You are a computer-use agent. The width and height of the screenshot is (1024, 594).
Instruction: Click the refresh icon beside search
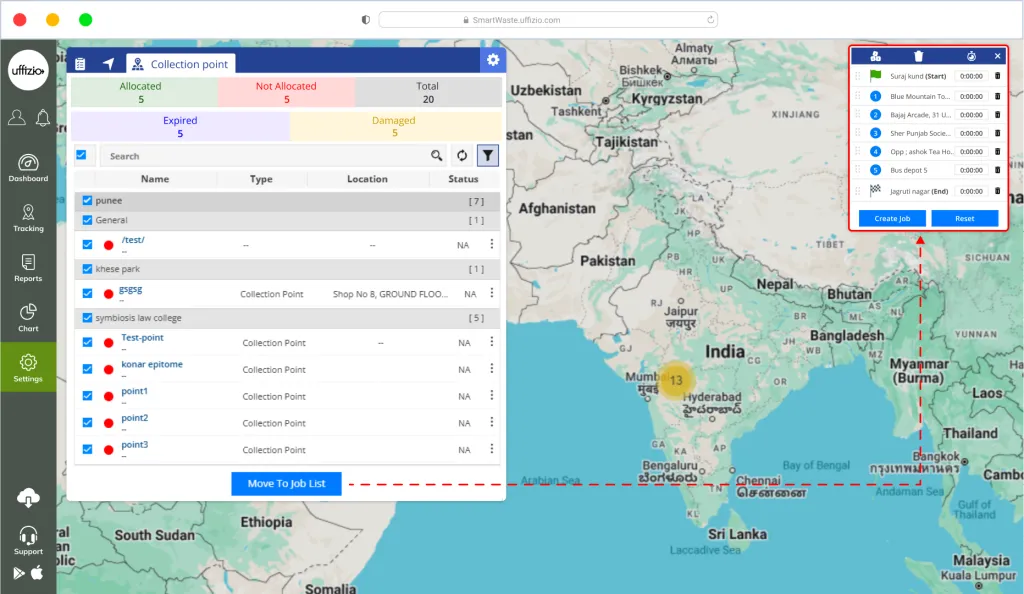[462, 156]
